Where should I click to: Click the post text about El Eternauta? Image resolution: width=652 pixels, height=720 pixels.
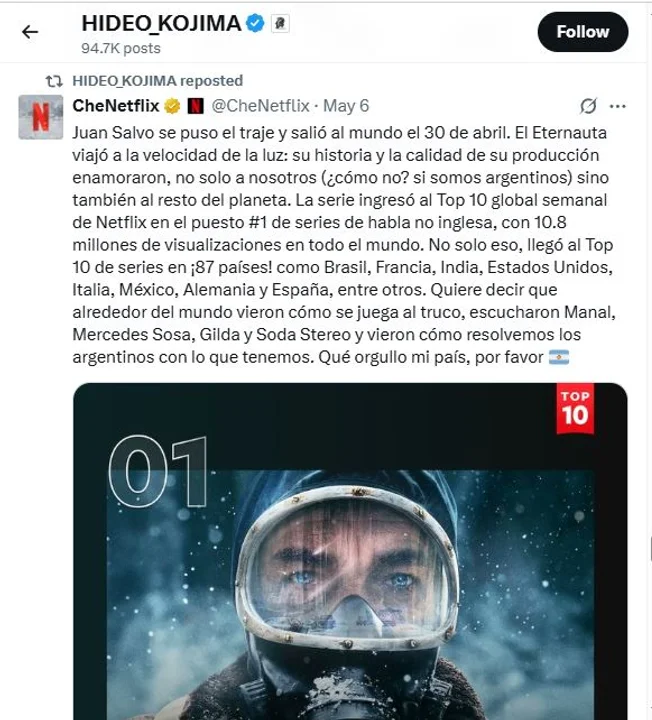pos(344,245)
